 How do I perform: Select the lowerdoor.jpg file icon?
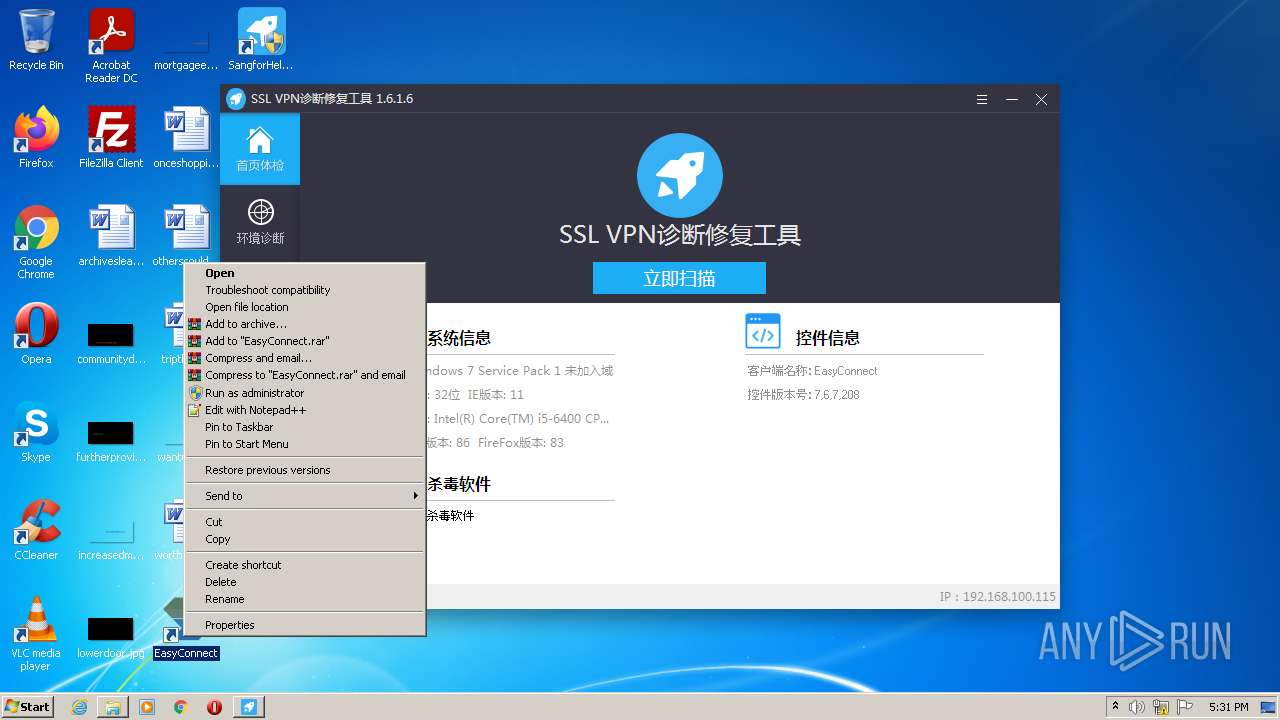point(111,636)
